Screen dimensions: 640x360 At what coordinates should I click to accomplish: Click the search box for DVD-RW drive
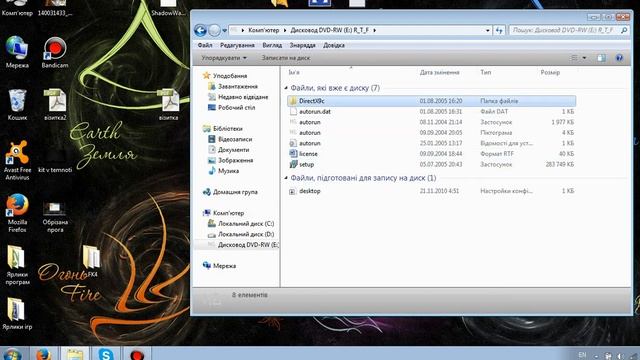[x=568, y=30]
